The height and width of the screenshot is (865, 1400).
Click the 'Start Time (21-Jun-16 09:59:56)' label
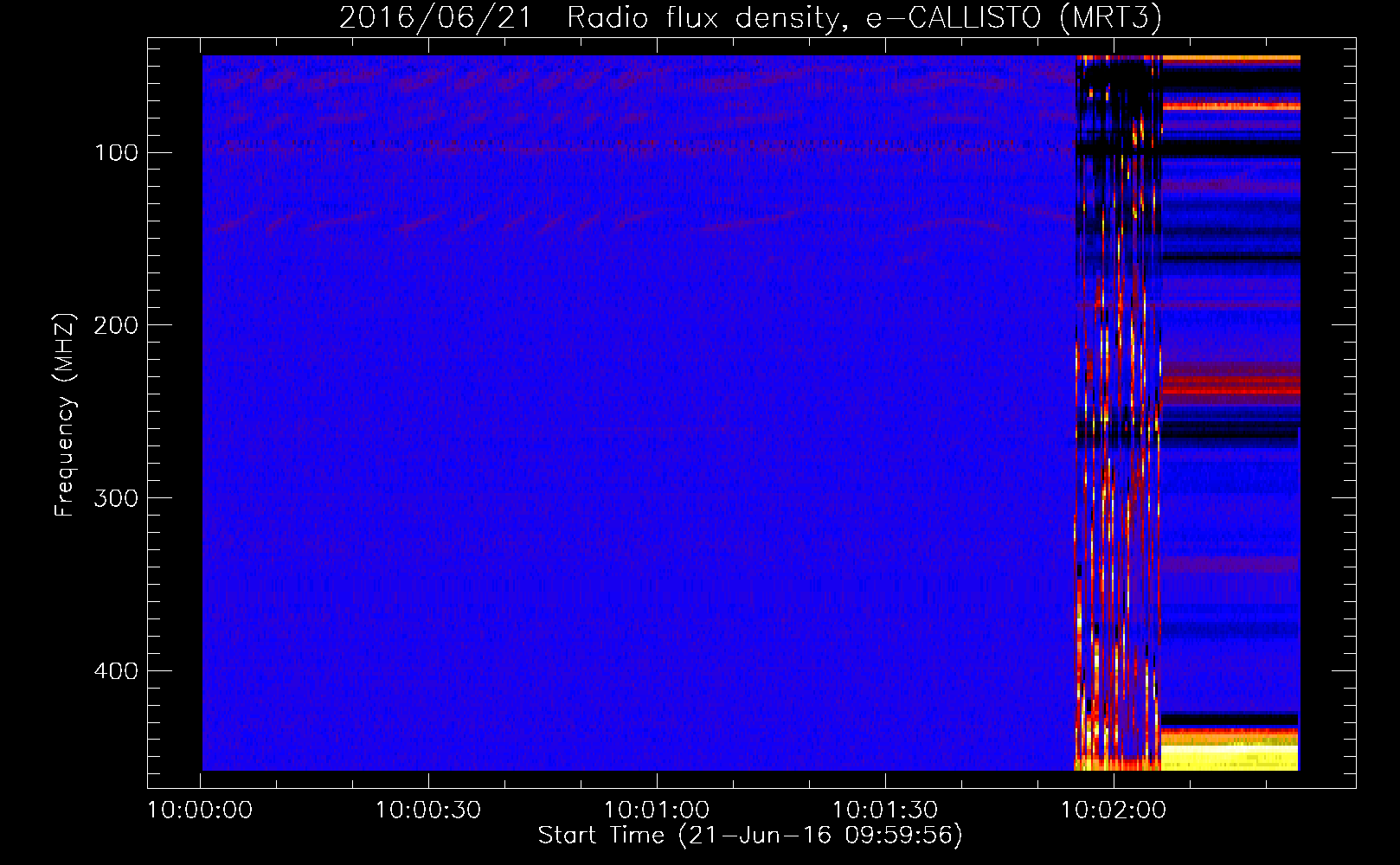click(750, 836)
